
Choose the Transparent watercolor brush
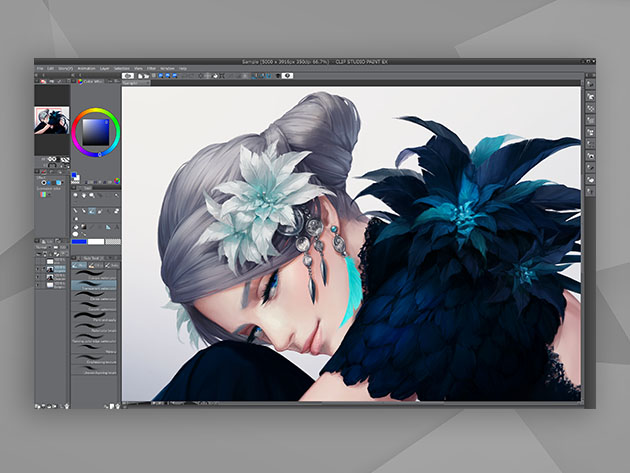(x=94, y=285)
